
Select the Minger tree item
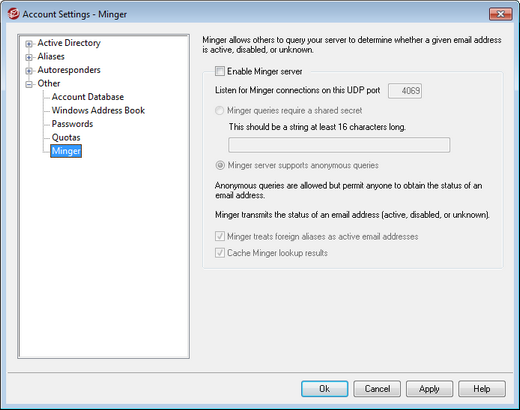pos(66,151)
